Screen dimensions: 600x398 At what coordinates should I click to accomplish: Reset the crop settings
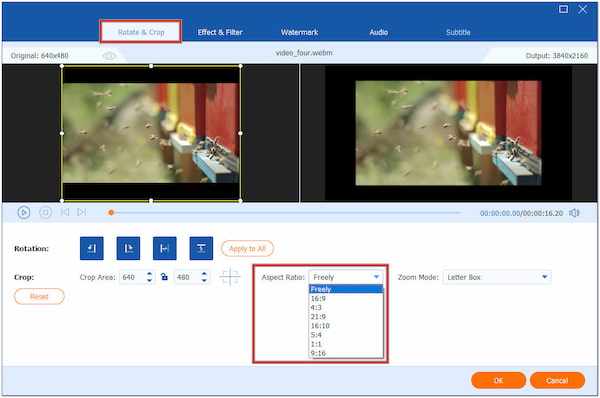coord(39,296)
